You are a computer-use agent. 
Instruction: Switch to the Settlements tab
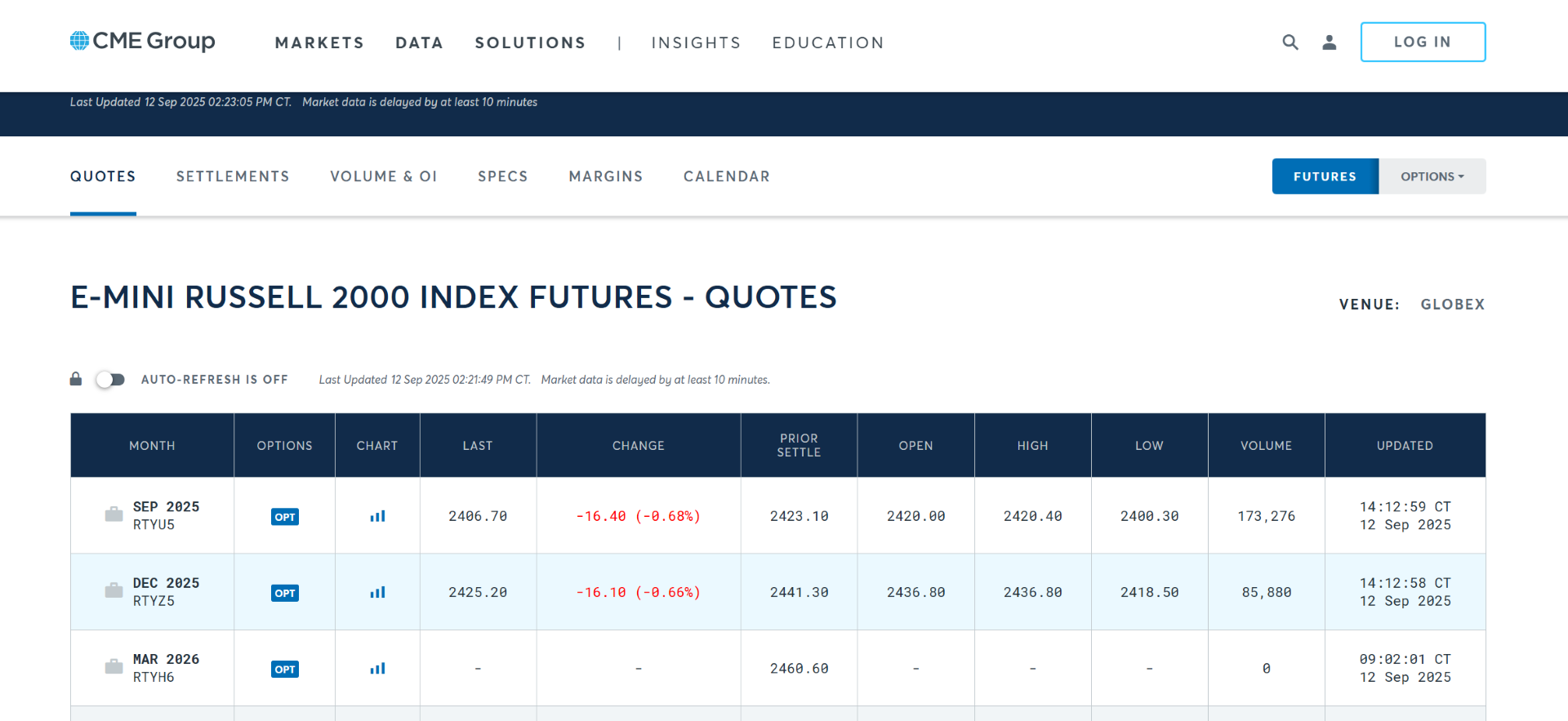click(233, 176)
